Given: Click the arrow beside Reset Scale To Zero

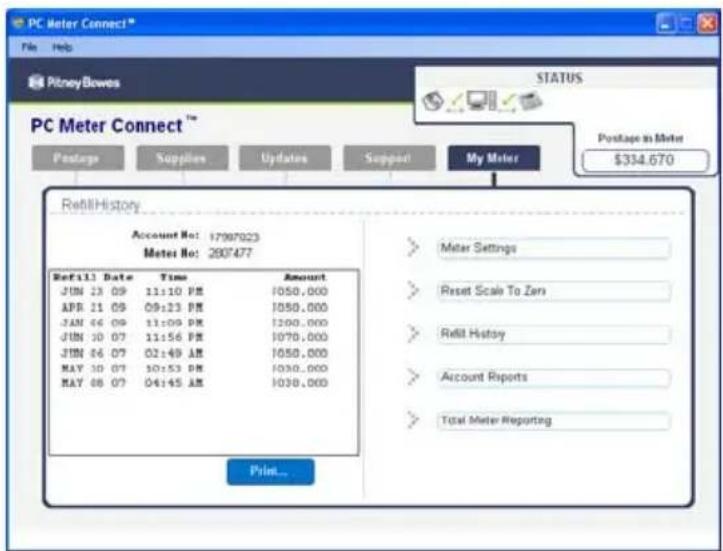Looking at the screenshot, I should click(x=413, y=290).
